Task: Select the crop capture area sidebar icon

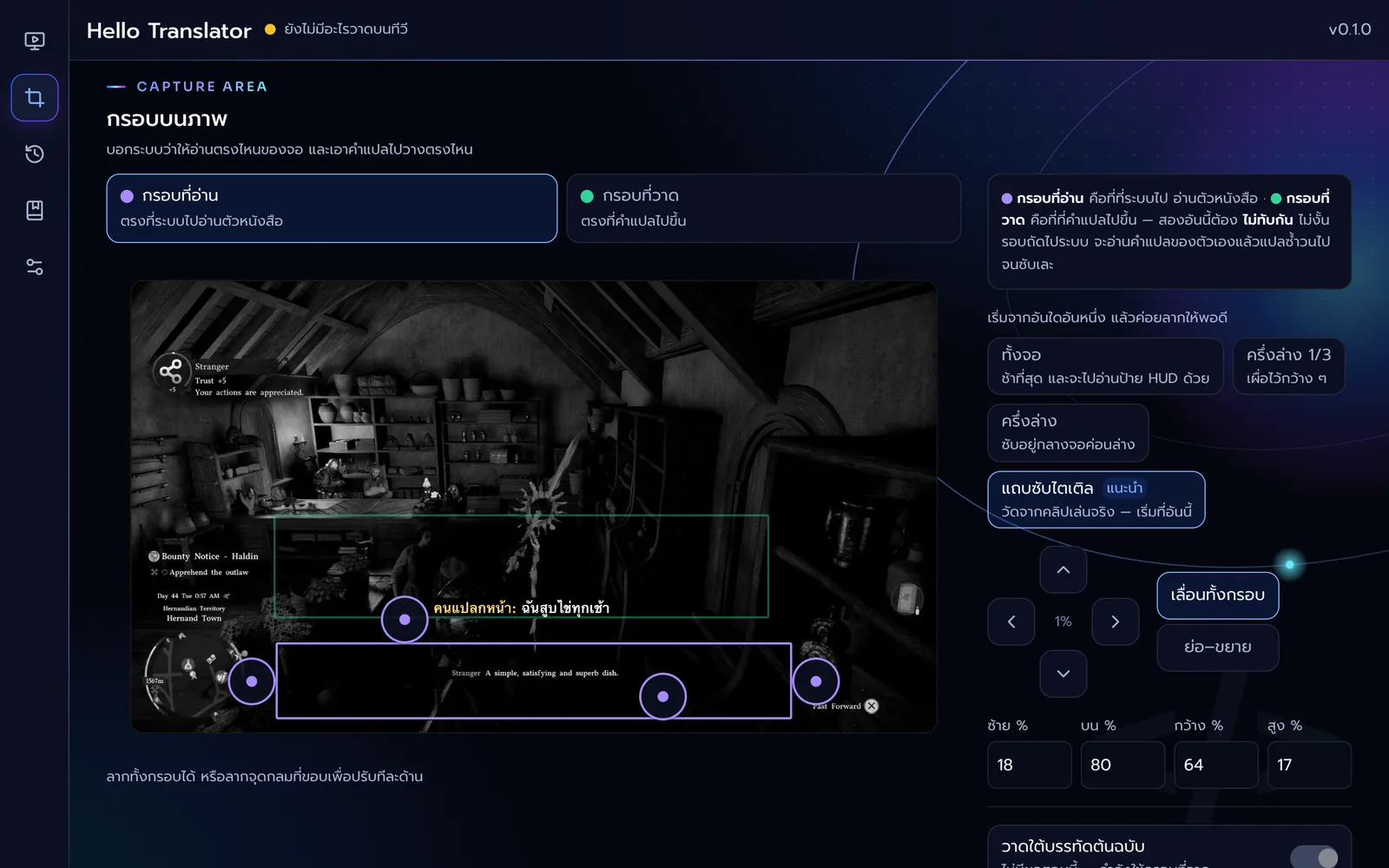Action: tap(35, 97)
